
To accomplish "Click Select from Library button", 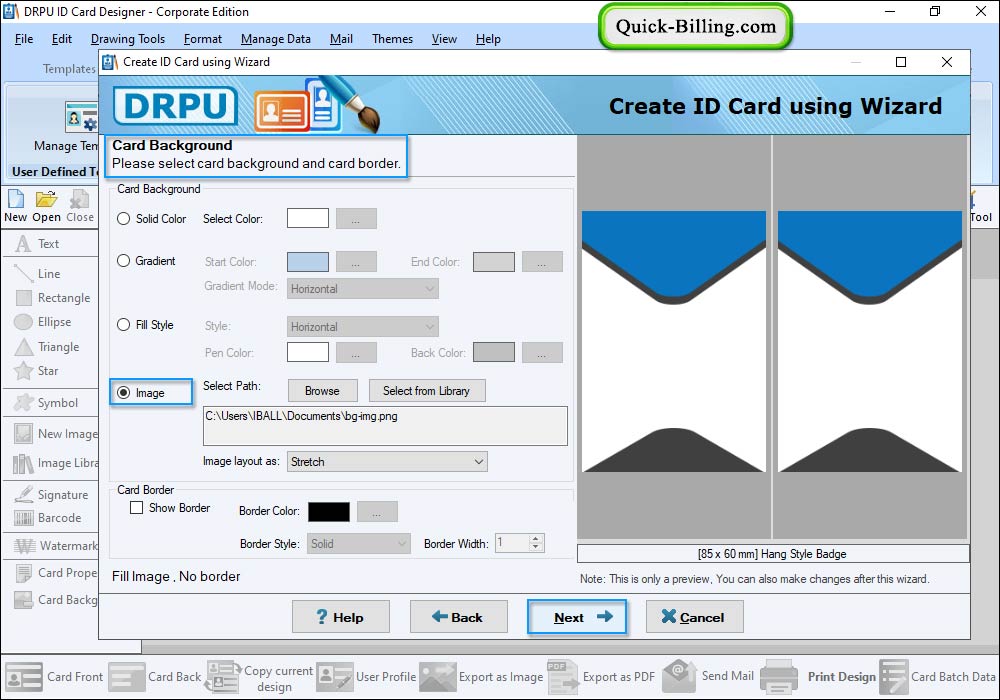I will coord(426,391).
